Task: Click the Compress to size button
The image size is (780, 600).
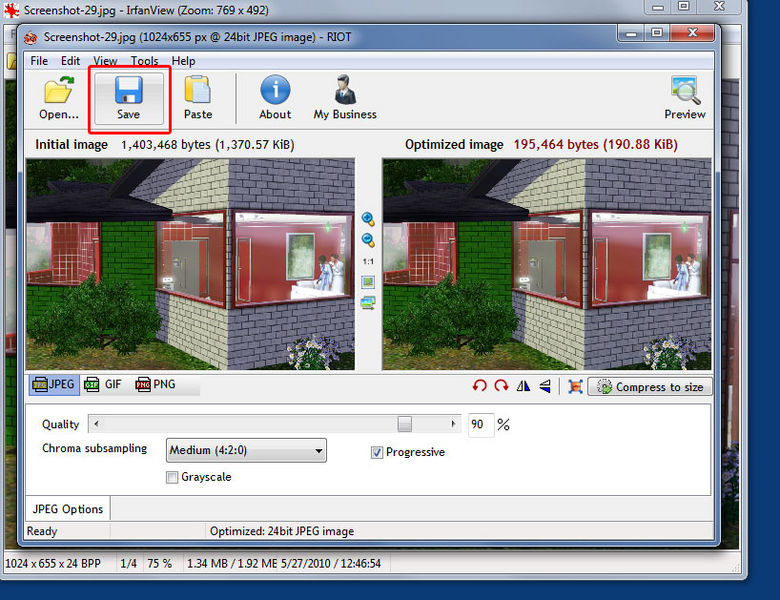Action: [x=650, y=387]
